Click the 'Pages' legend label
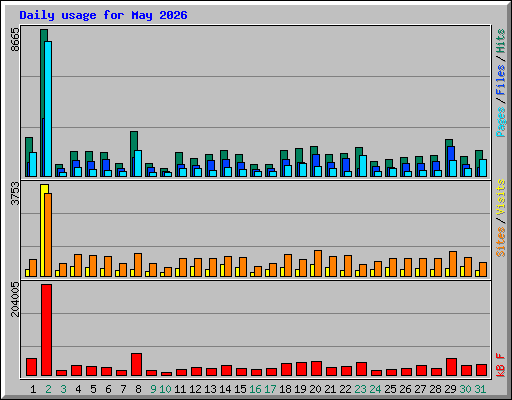 500,122
